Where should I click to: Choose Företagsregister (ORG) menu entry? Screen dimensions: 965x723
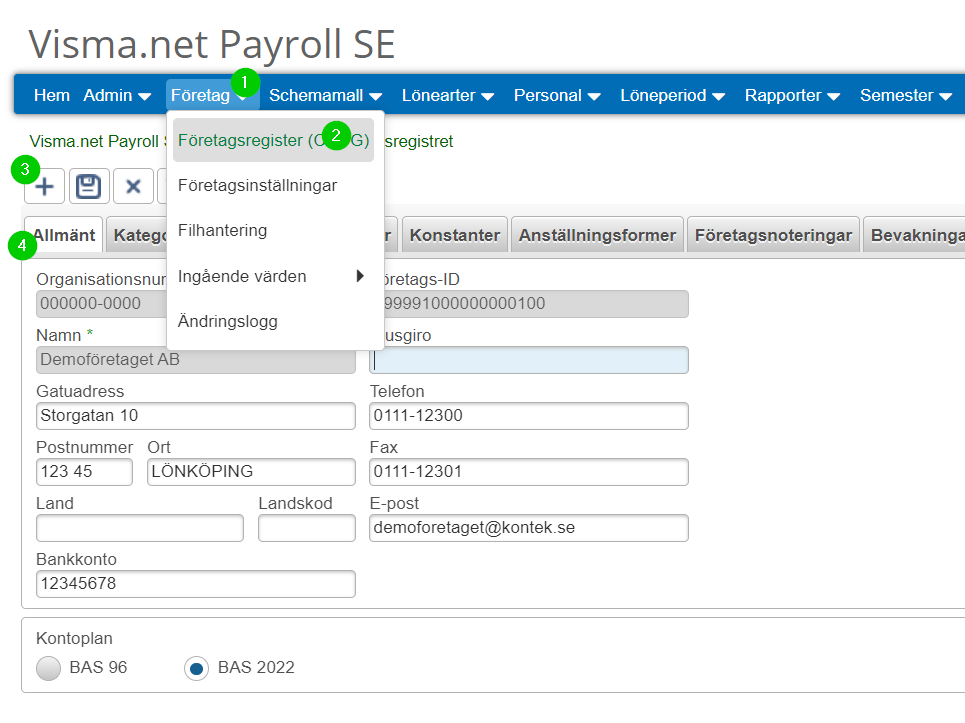coord(273,140)
